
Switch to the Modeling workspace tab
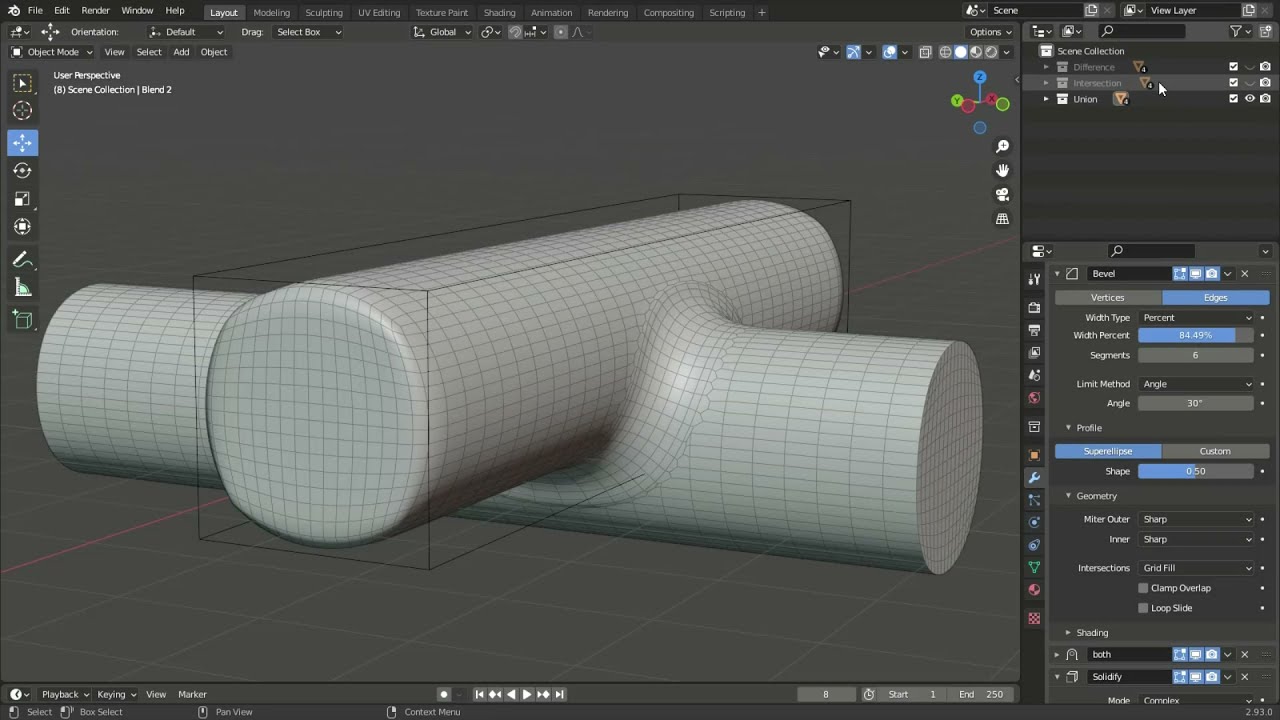pos(271,12)
